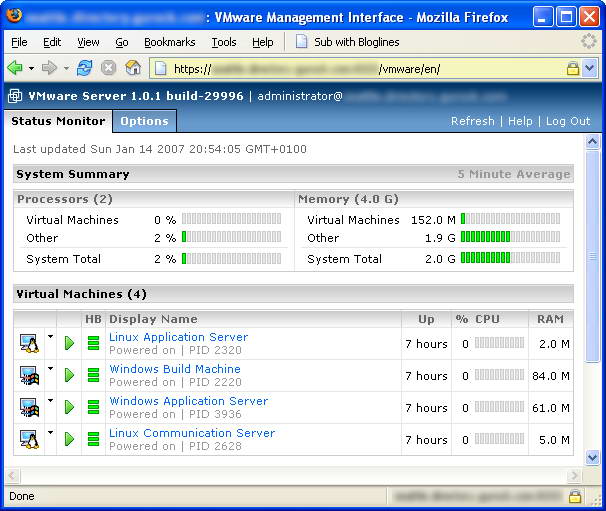
Task: Click play icon for Windows Application Server
Action: coord(69,407)
